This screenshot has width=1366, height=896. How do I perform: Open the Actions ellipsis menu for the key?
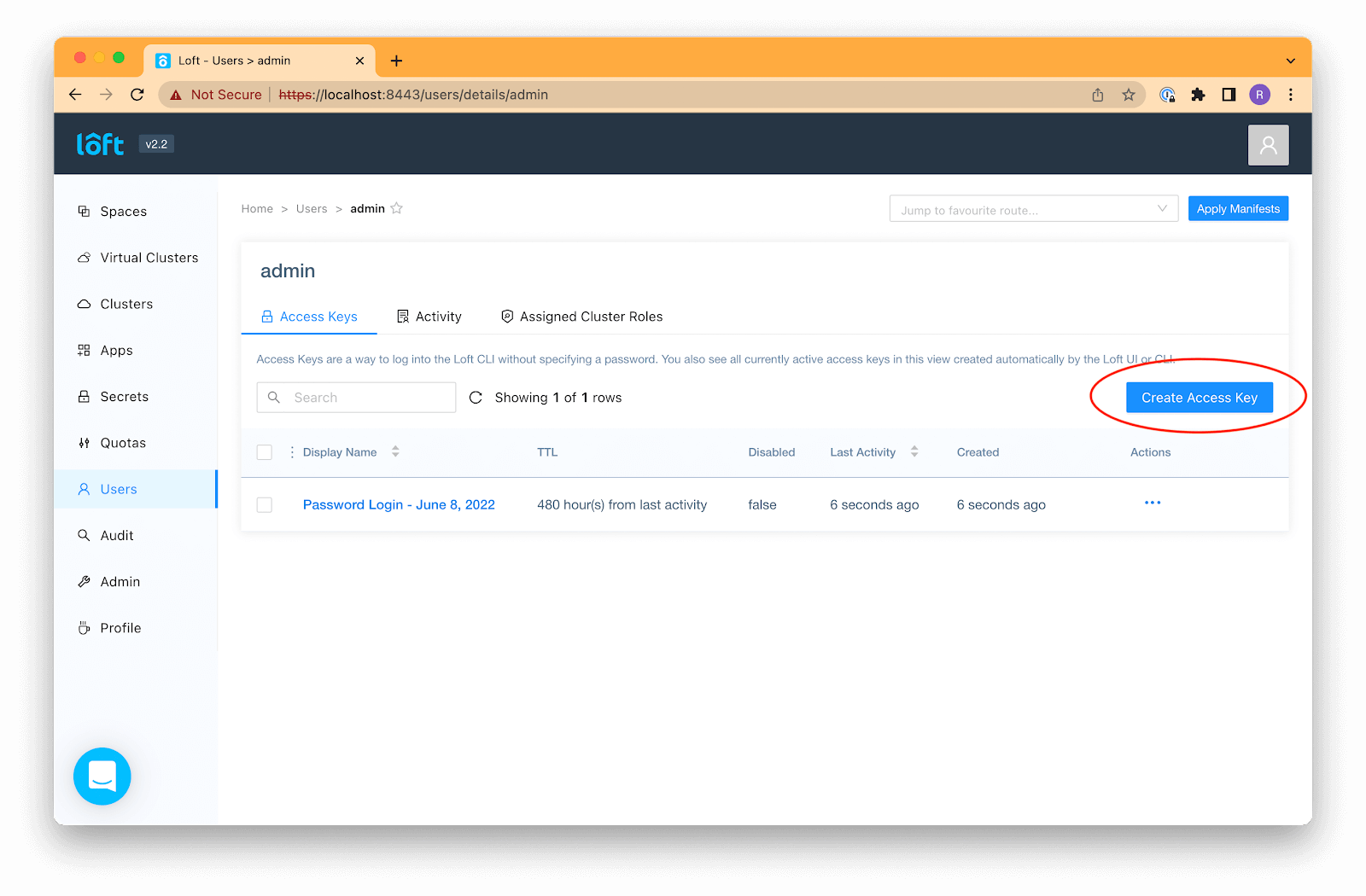point(1152,503)
